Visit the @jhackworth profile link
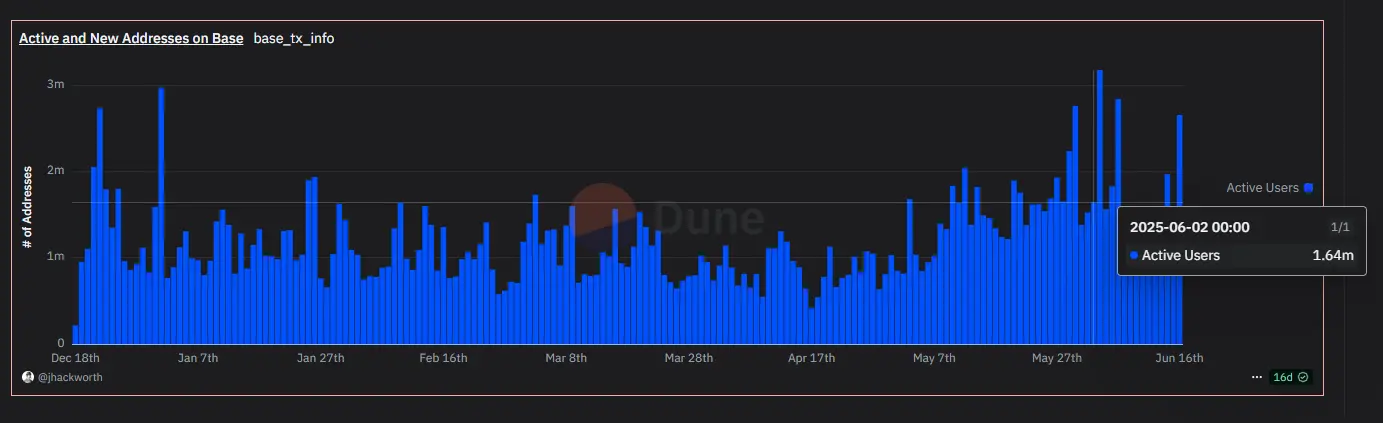This screenshot has height=423, width=1383. pyautogui.click(x=69, y=377)
